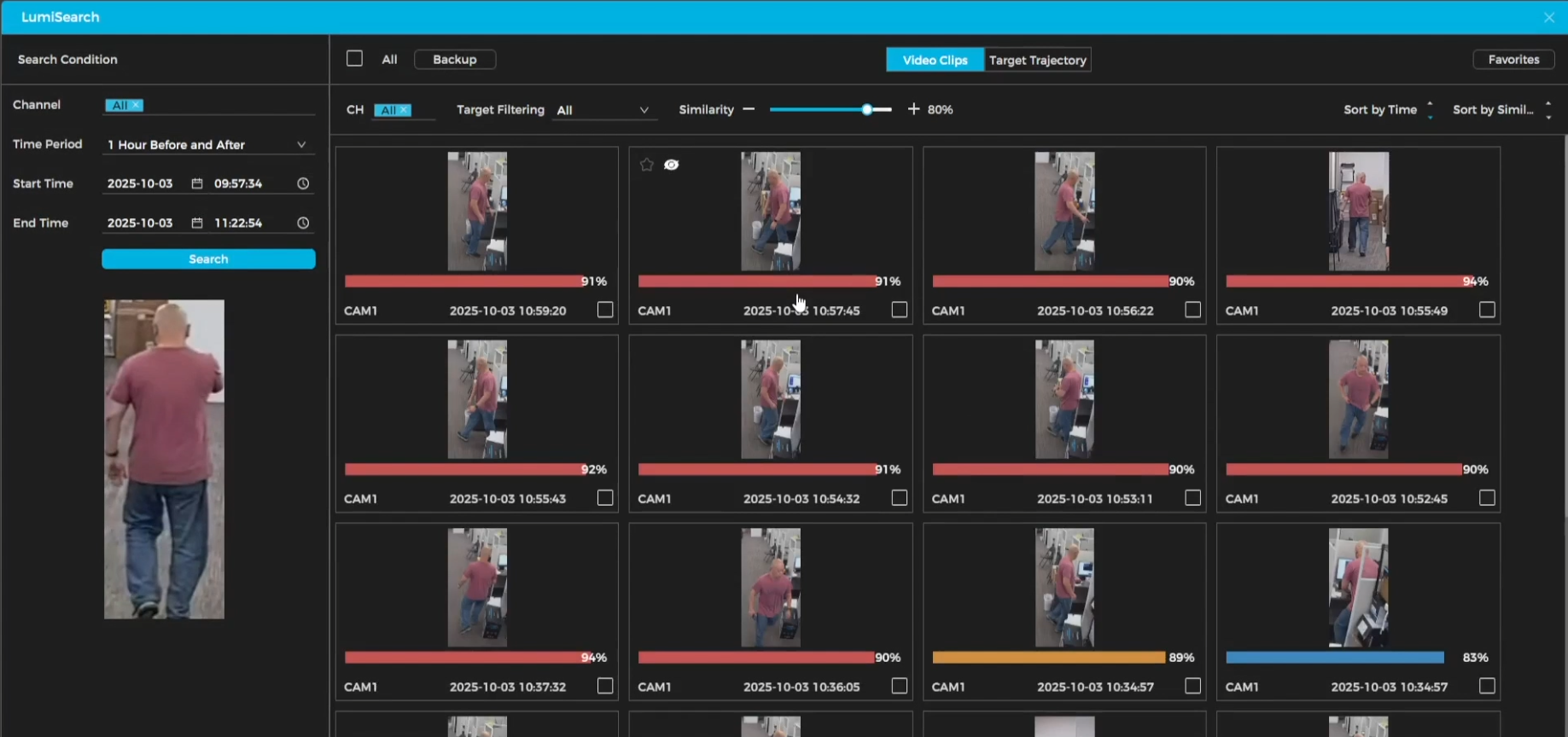Viewport: 1568px width, 737px height.
Task: Click the eye icon on 10:57:45 clip
Action: 672,165
